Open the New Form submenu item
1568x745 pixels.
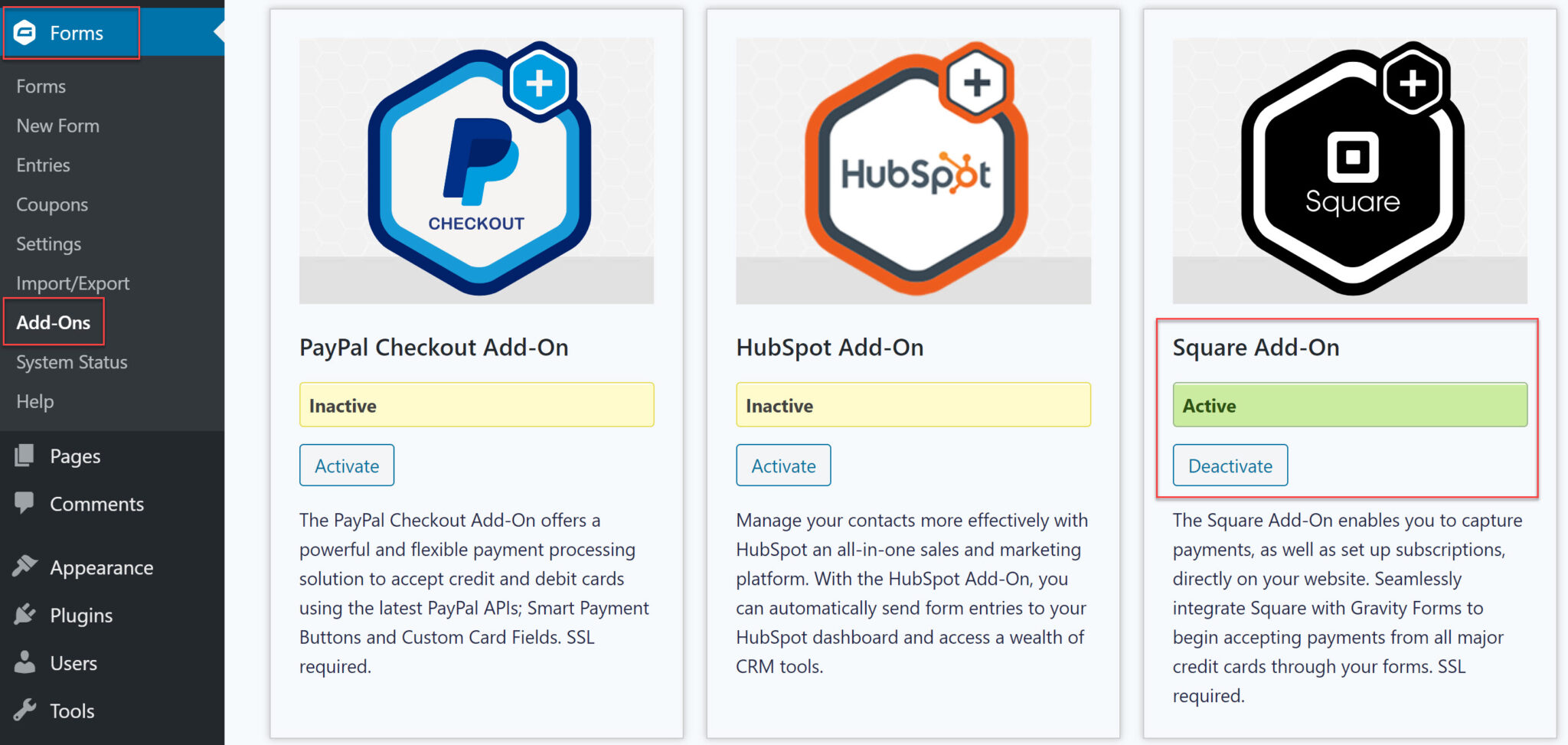point(58,126)
